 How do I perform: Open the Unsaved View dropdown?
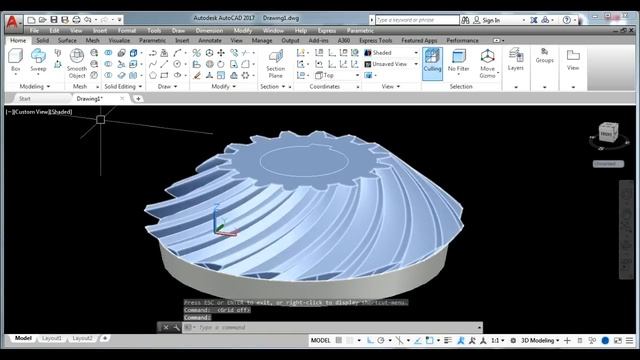[x=391, y=64]
